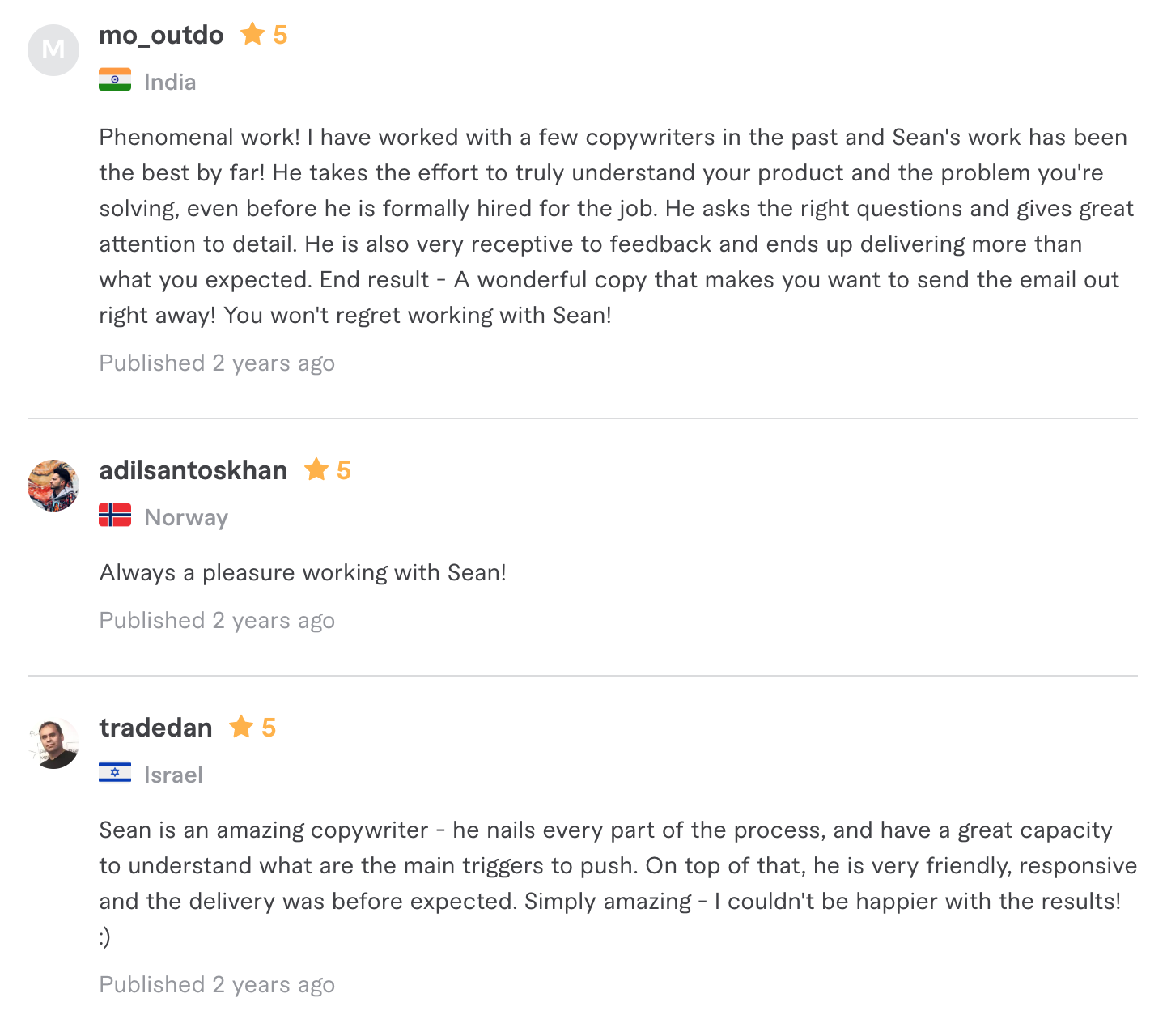This screenshot has width=1167, height=1036.
Task: Click the India flag icon
Action: coord(115,80)
